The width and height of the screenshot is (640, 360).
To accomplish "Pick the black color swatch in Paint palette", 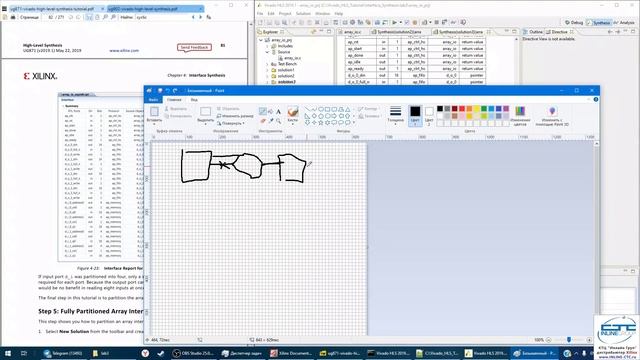I will point(440,109).
